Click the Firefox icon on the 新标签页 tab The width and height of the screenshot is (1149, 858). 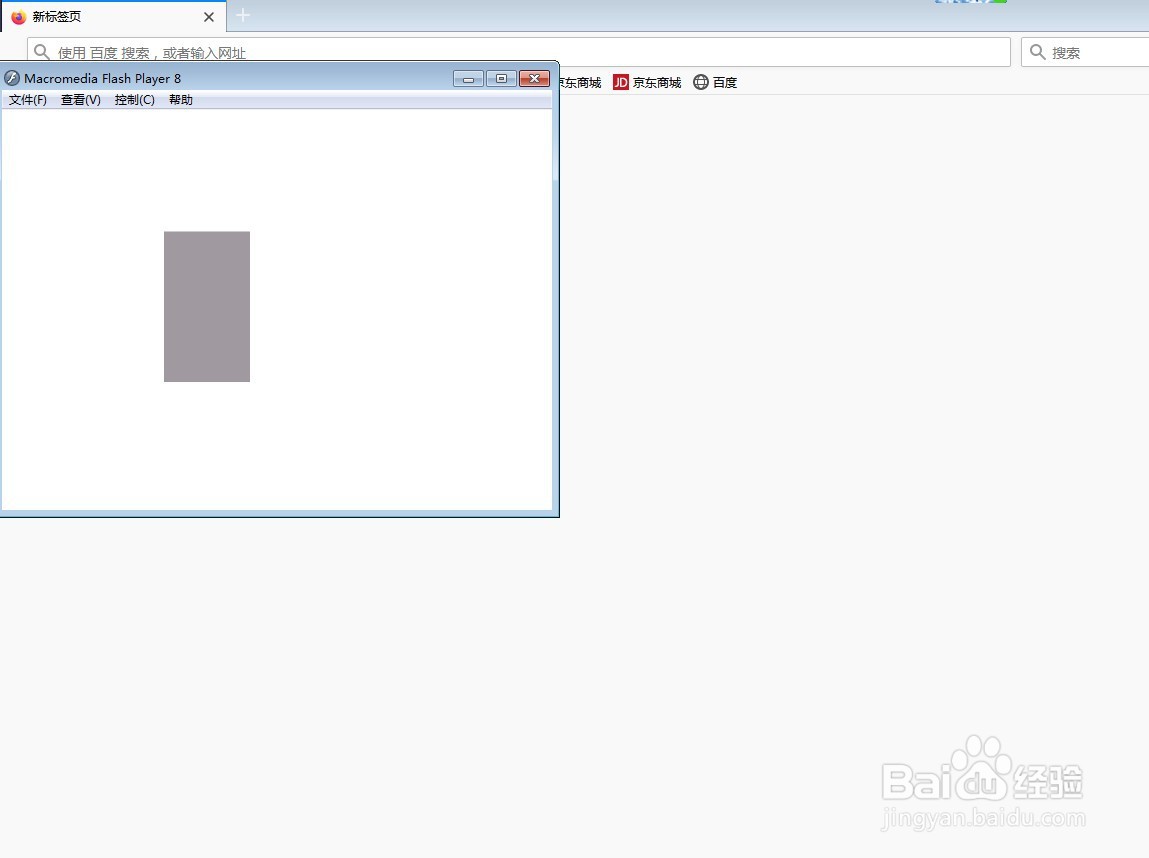tap(19, 17)
